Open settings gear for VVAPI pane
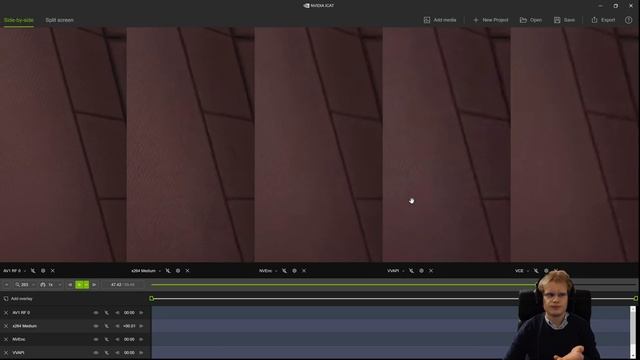The height and width of the screenshot is (360, 640). 421,271
